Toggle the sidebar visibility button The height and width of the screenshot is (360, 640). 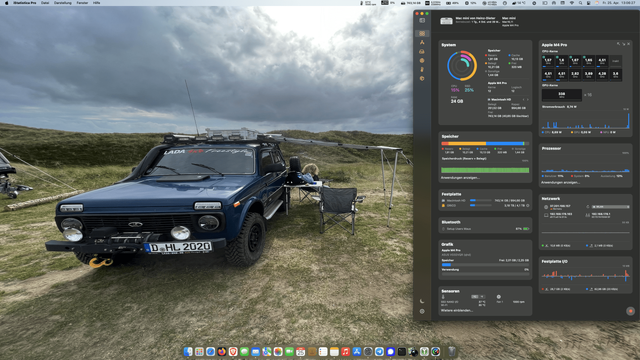click(x=422, y=20)
